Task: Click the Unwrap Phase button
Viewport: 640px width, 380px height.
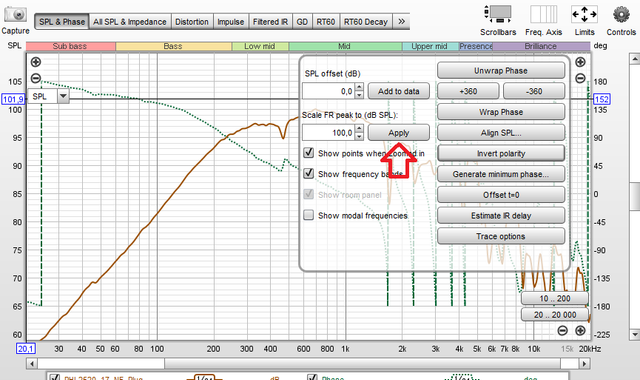Action: pos(501,71)
